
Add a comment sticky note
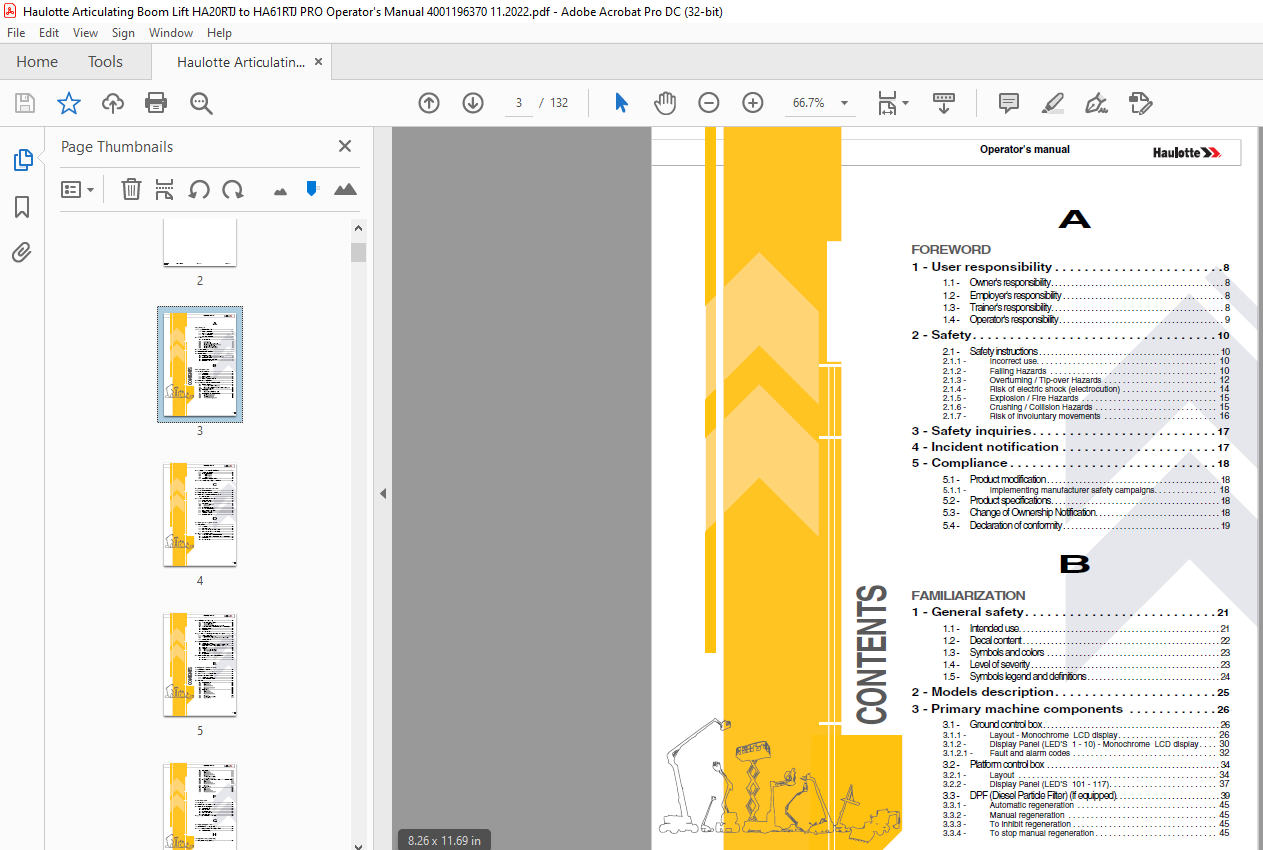[x=1009, y=103]
